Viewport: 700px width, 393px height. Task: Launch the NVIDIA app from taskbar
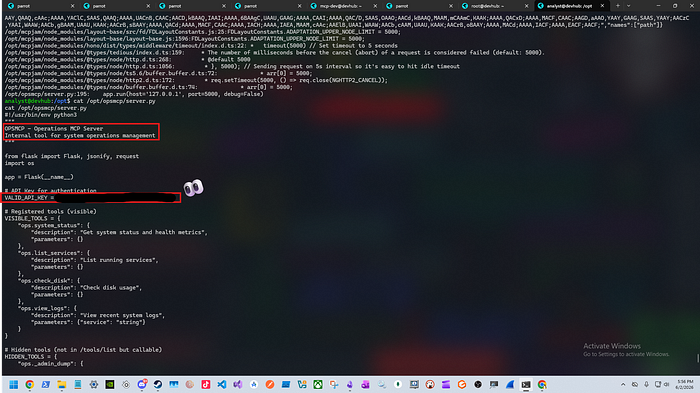coord(110,385)
